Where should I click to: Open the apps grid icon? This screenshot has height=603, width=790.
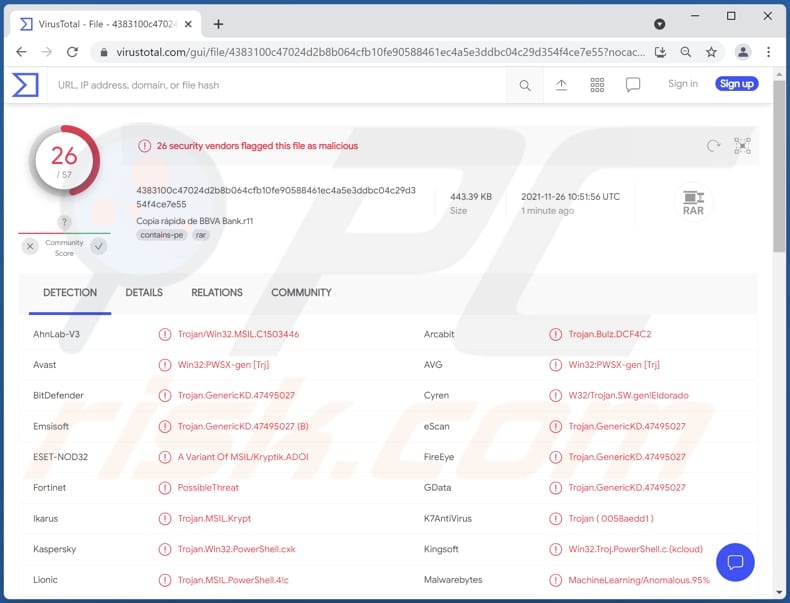597,85
